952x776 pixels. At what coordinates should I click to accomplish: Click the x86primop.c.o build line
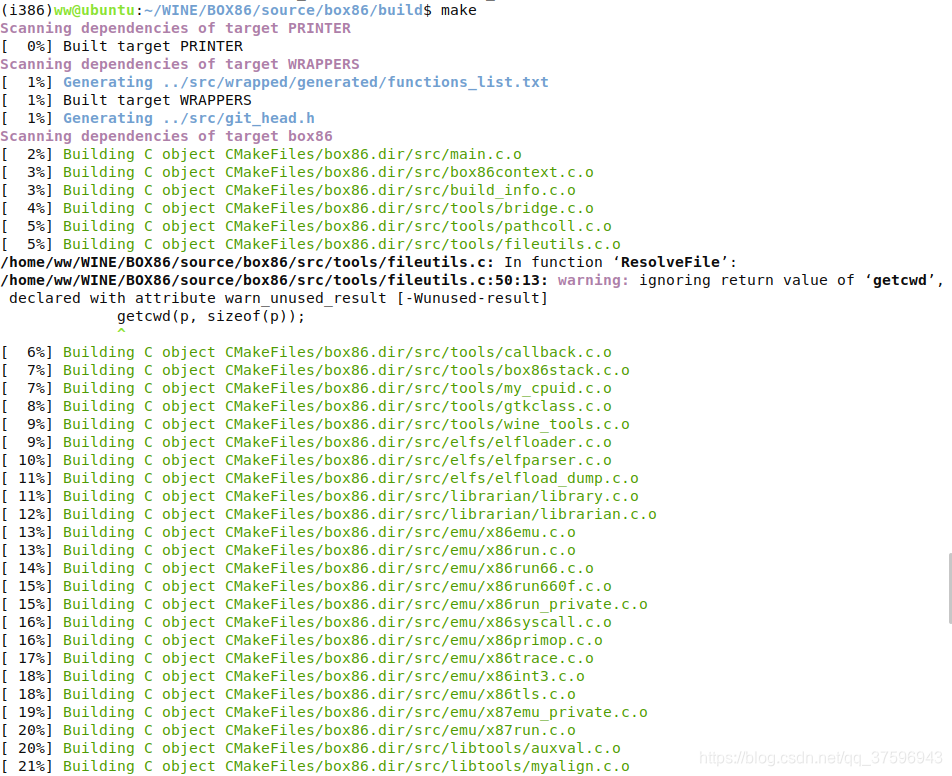coord(301,641)
